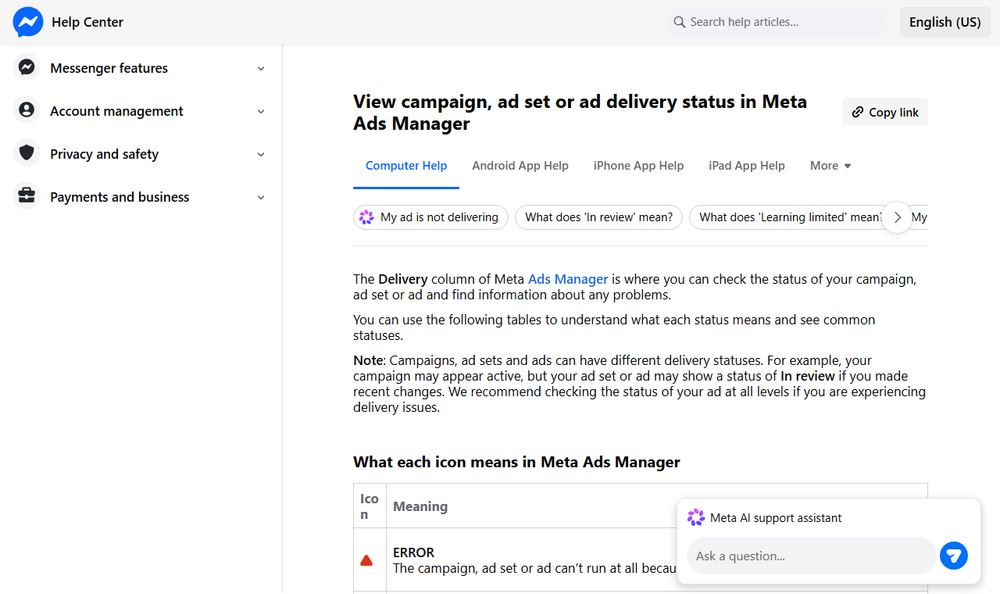
Task: Select the Computer Help tab
Action: point(406,166)
